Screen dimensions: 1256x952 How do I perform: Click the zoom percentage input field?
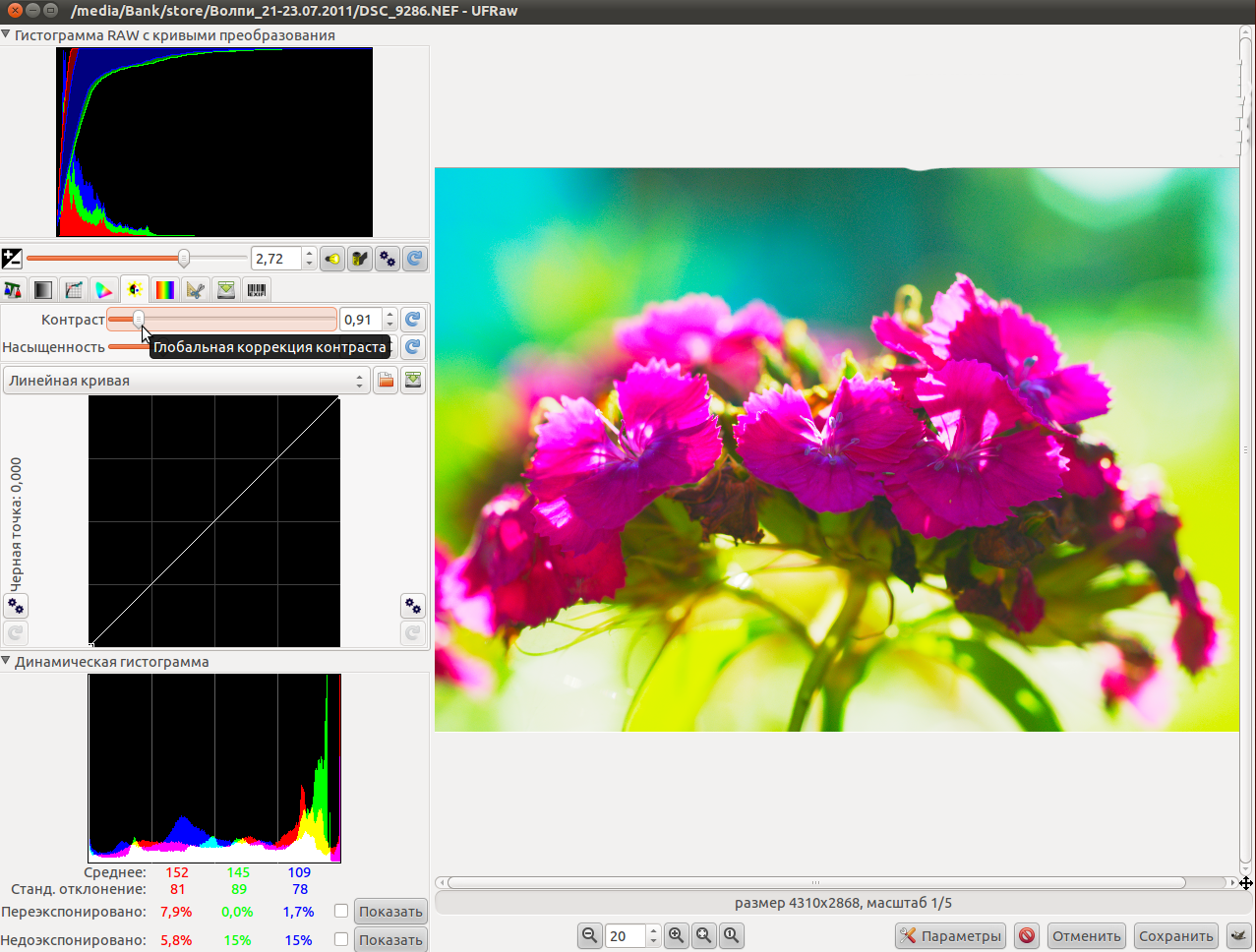(625, 935)
